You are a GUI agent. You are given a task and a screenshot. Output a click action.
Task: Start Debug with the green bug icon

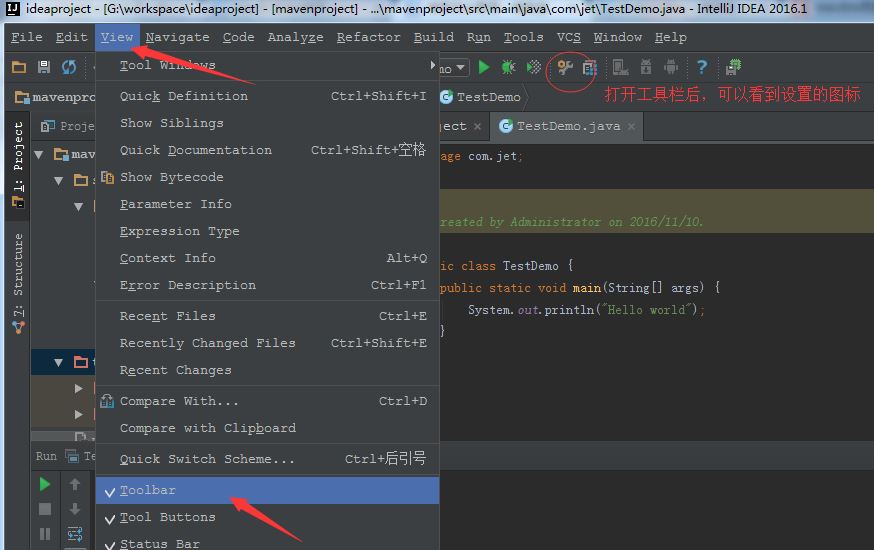pos(508,67)
